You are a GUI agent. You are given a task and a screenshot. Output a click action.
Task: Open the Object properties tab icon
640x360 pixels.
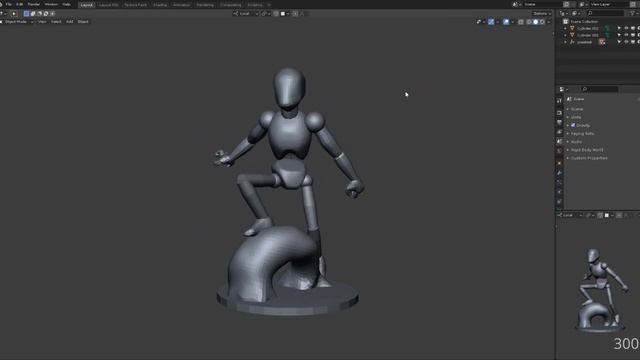[x=559, y=163]
